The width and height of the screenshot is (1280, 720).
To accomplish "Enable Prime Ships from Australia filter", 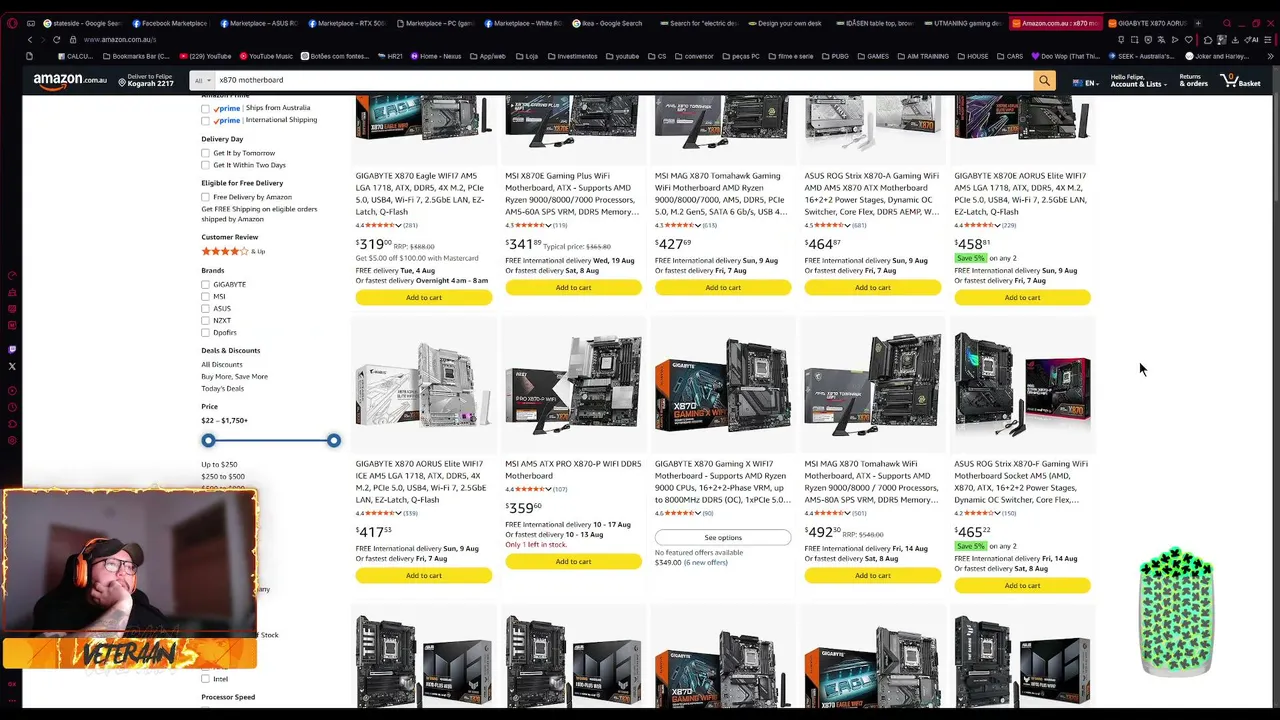I will [205, 108].
